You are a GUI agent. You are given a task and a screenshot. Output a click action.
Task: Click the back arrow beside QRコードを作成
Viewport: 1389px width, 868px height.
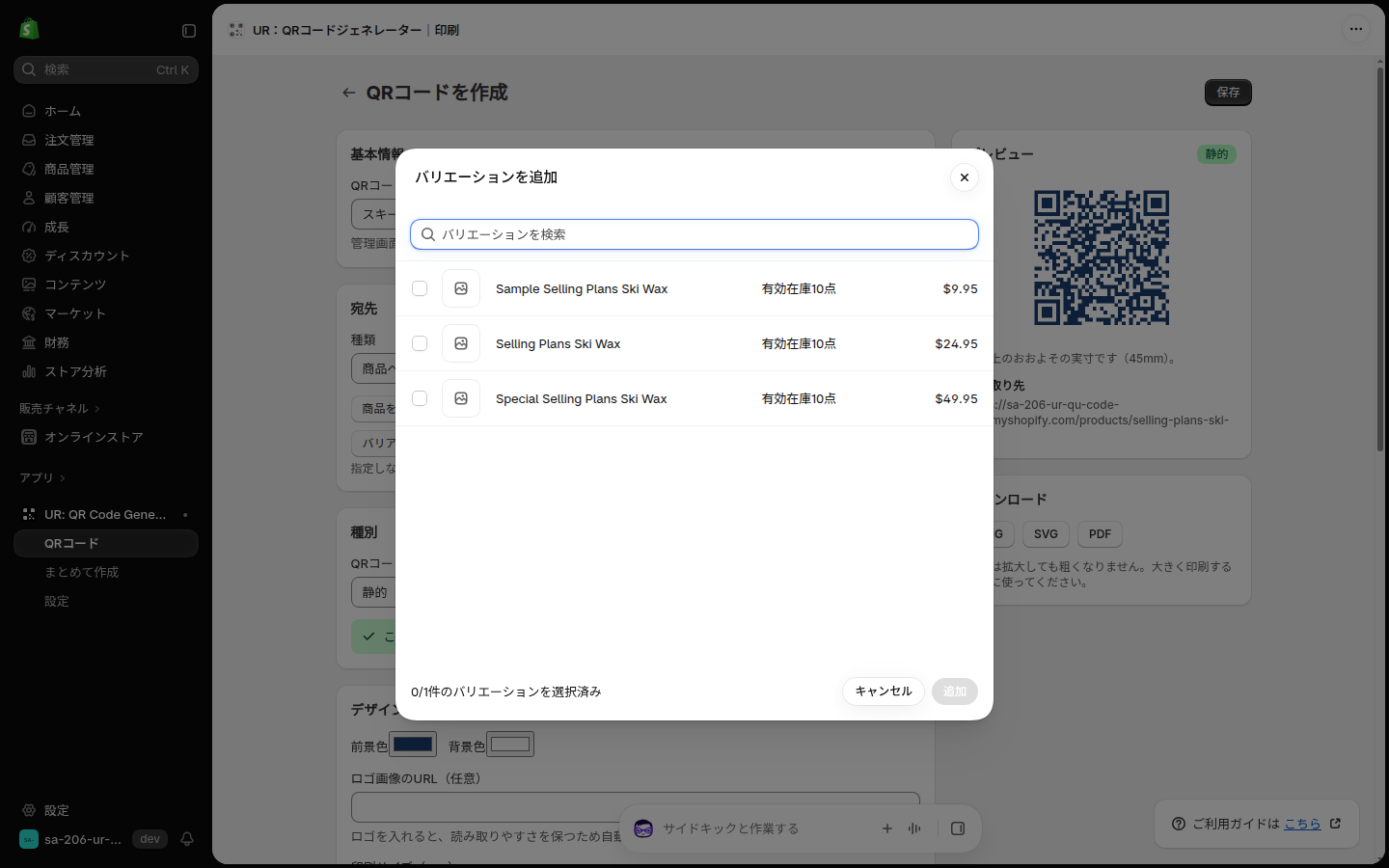pos(349,93)
